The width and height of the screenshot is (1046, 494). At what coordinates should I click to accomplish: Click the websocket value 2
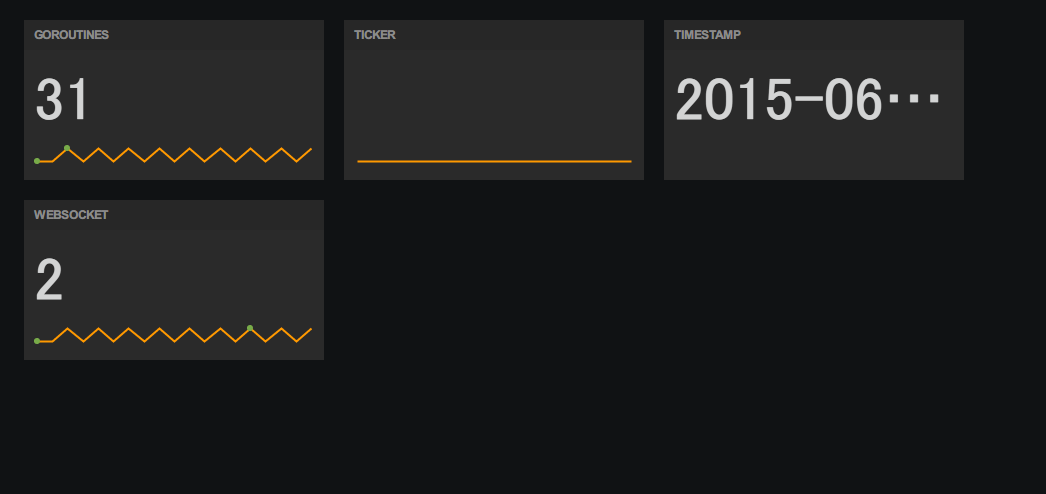tap(49, 281)
